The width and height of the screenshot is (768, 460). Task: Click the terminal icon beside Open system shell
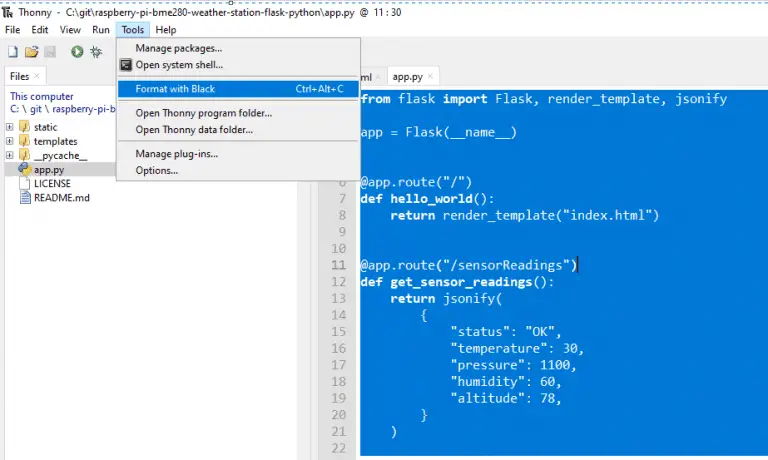click(x=126, y=65)
